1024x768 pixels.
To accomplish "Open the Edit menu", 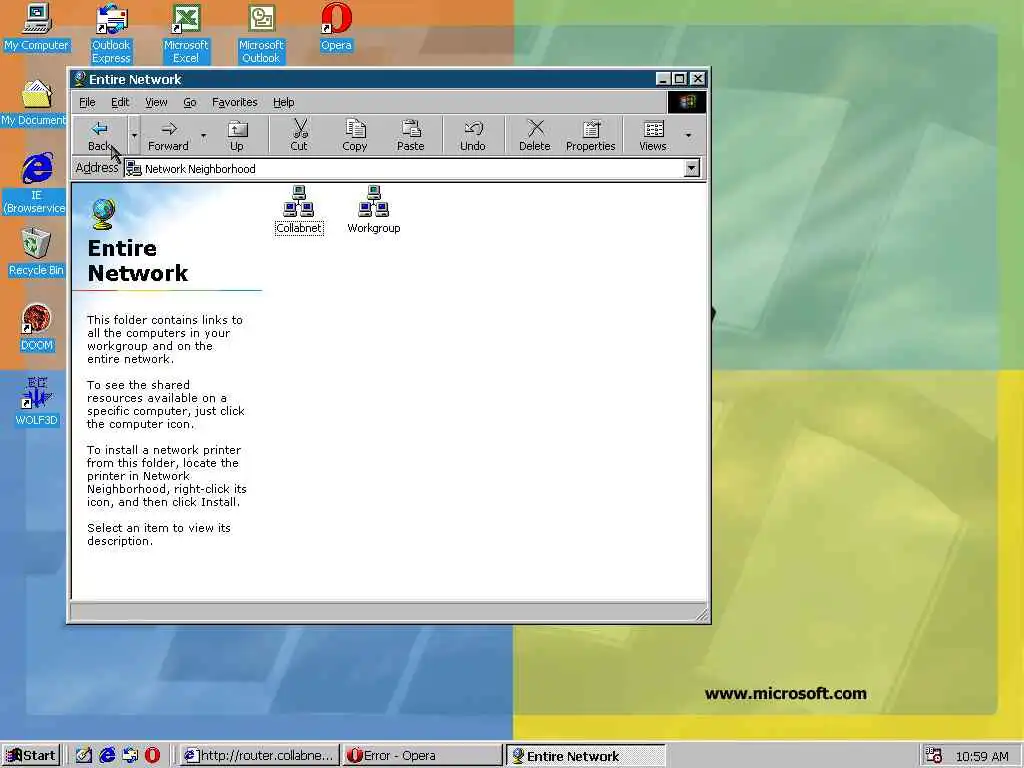I will 120,102.
